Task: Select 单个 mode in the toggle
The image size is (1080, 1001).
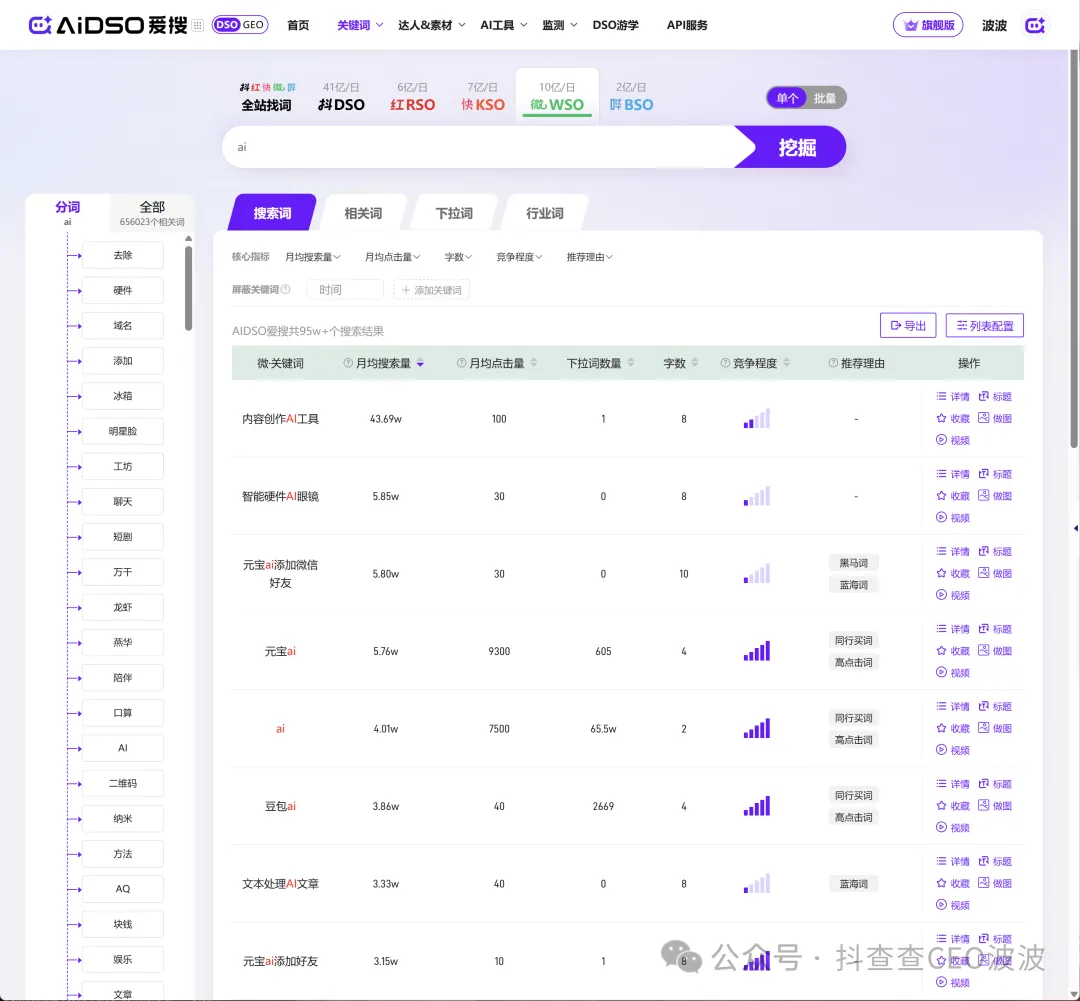Action: pos(788,98)
